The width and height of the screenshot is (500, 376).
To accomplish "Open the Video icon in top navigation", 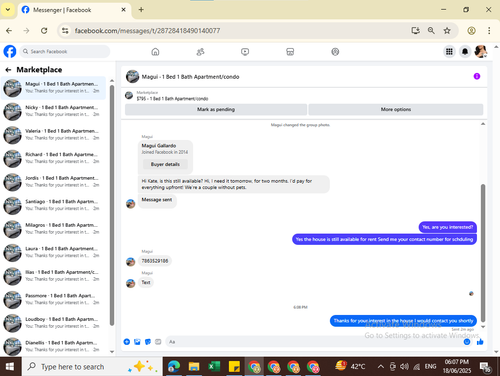I will click(x=245, y=52).
